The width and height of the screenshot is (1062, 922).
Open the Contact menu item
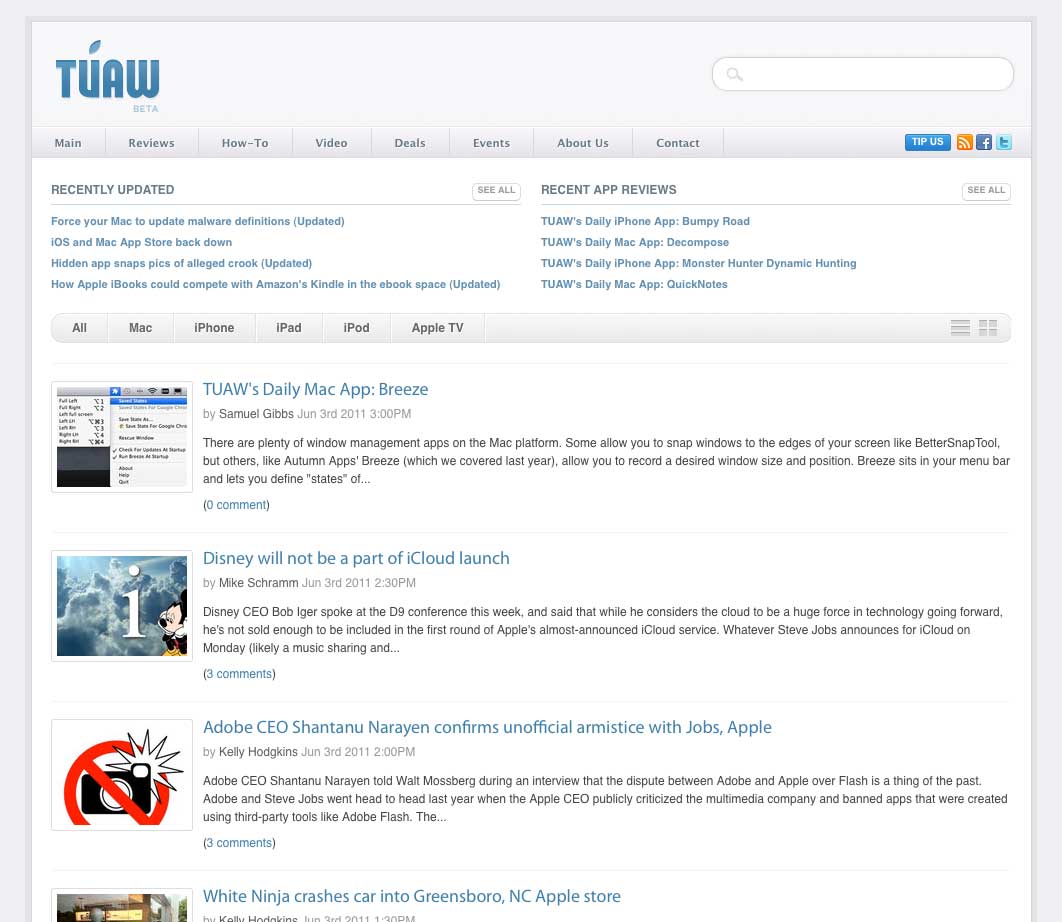click(x=677, y=143)
